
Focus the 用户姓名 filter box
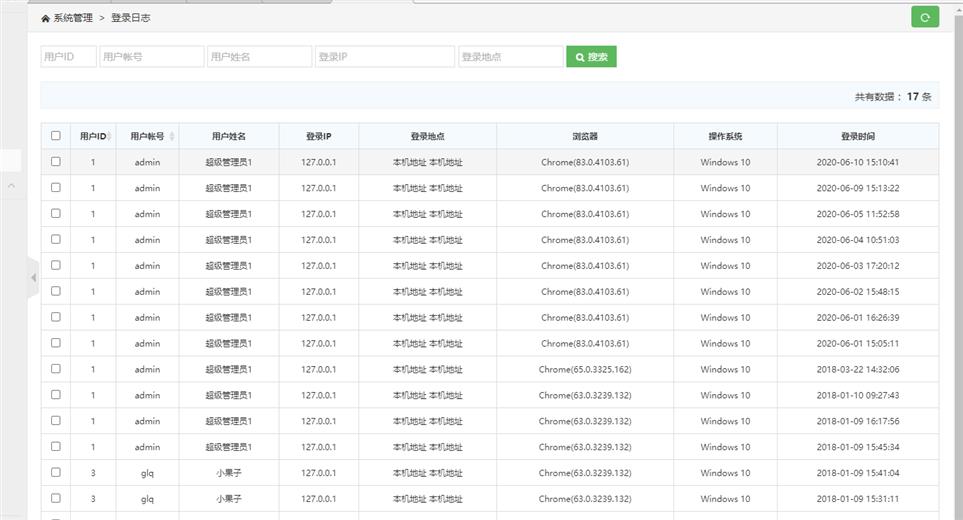coord(260,57)
